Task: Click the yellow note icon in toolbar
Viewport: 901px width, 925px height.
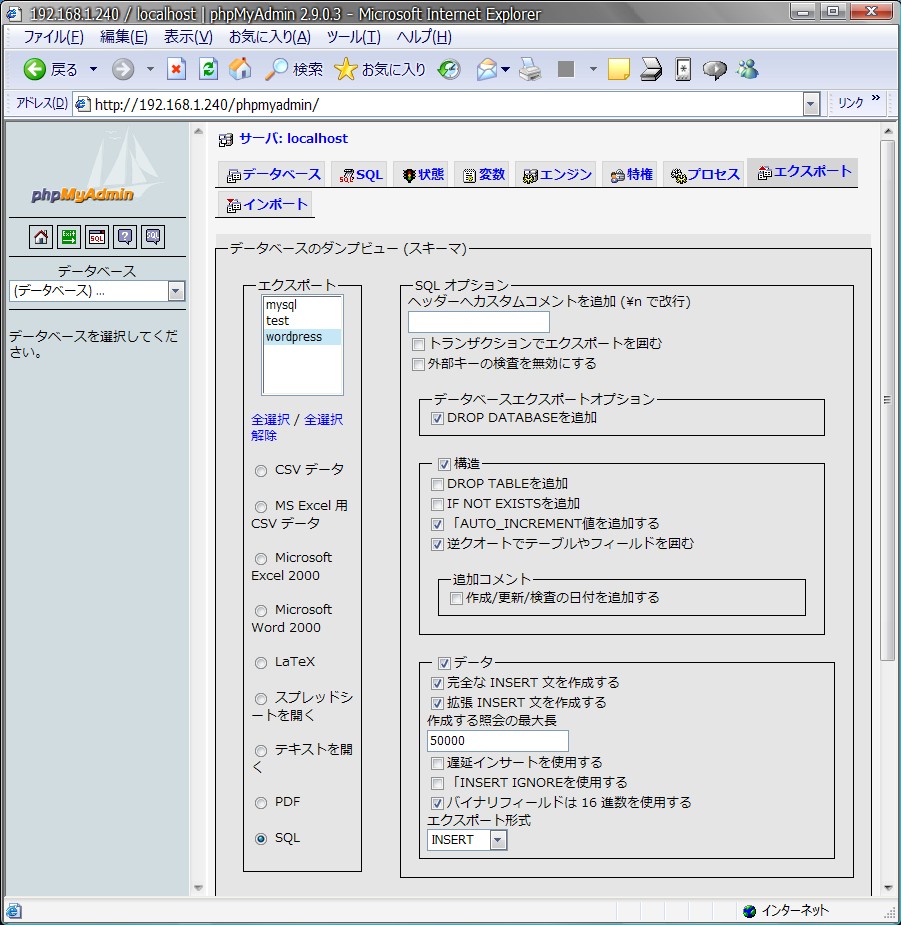Action: [x=618, y=70]
